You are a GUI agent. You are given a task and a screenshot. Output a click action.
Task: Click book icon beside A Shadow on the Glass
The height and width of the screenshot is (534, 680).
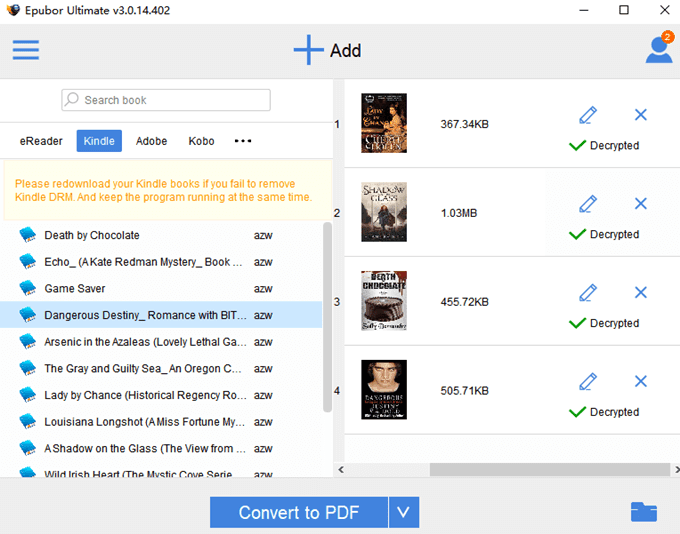click(x=28, y=448)
